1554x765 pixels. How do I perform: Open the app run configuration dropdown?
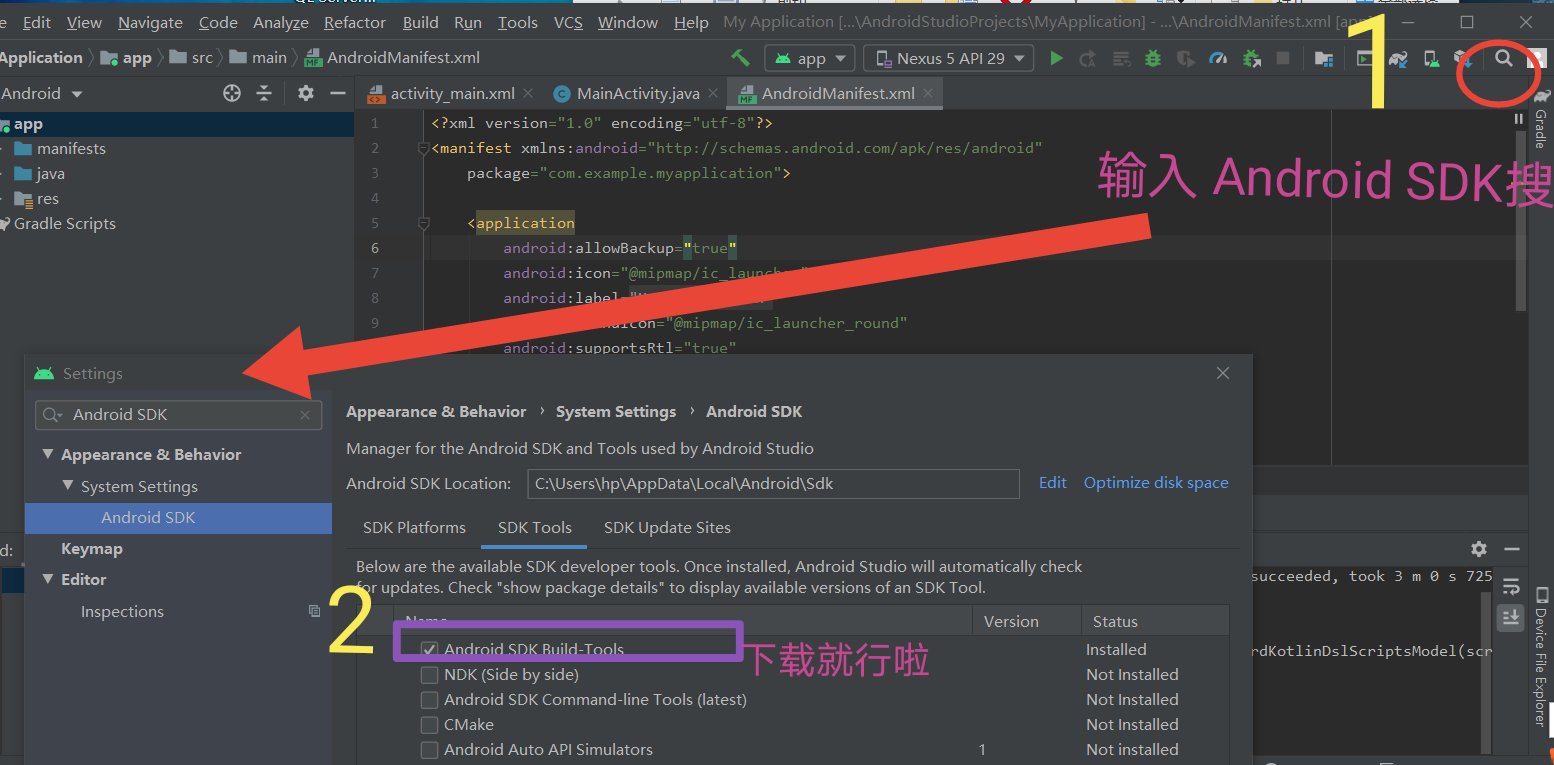pos(810,59)
